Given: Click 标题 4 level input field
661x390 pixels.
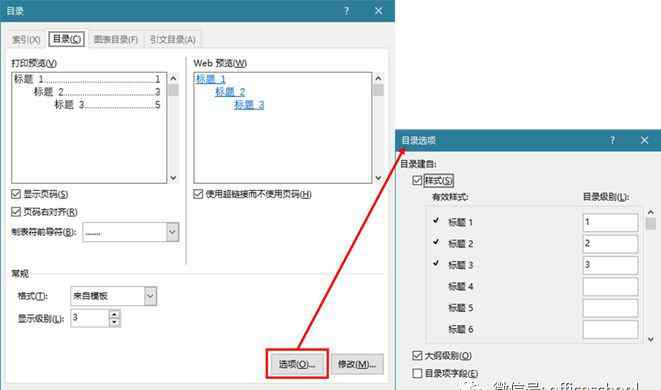Looking at the screenshot, I should click(x=610, y=287).
